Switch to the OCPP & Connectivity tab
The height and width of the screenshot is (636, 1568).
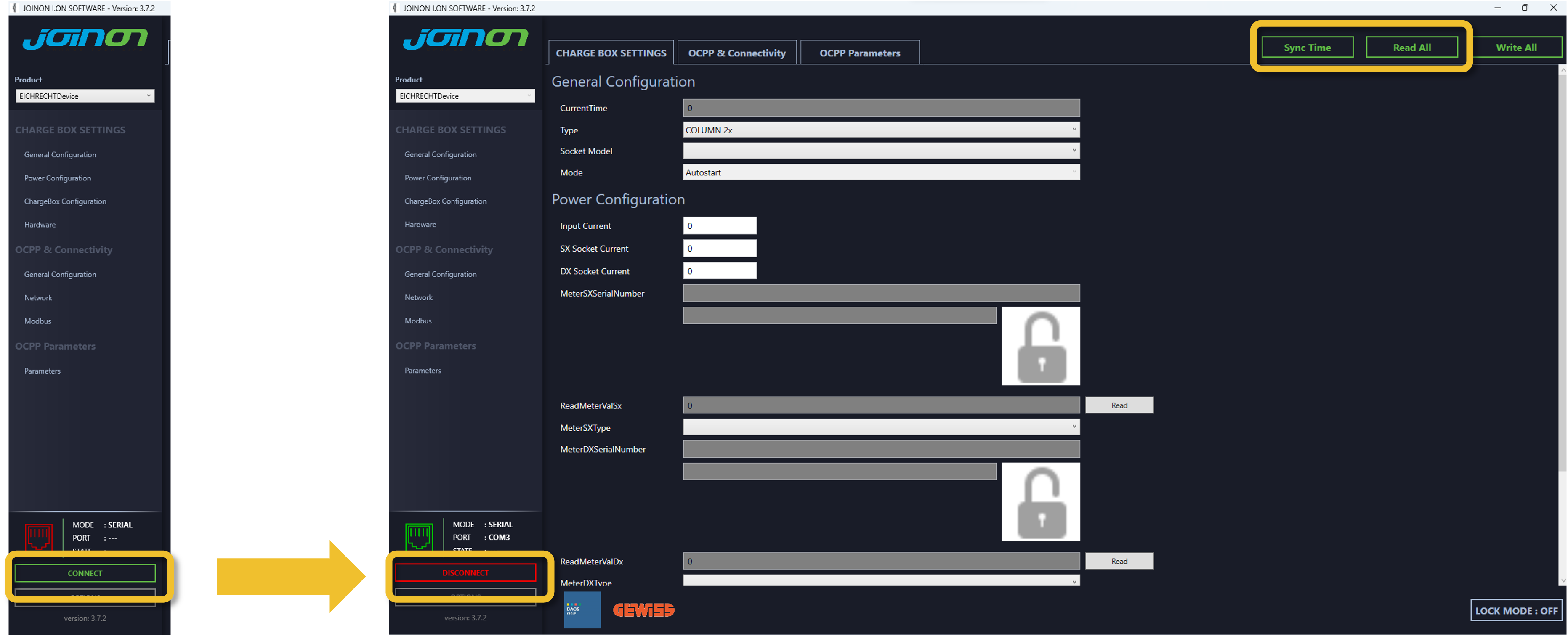pyautogui.click(x=736, y=53)
